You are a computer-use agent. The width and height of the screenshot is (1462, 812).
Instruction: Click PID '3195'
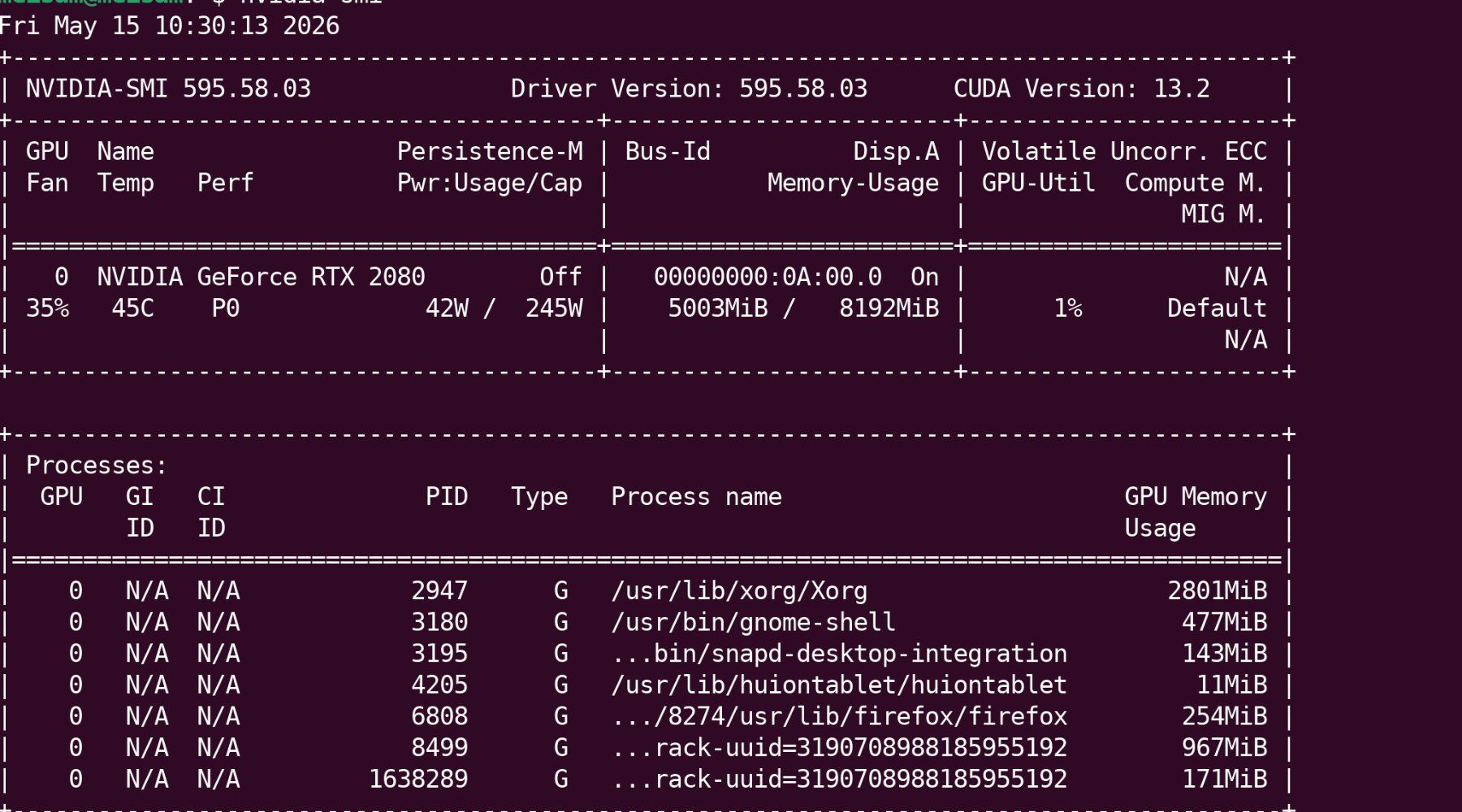[x=439, y=654]
